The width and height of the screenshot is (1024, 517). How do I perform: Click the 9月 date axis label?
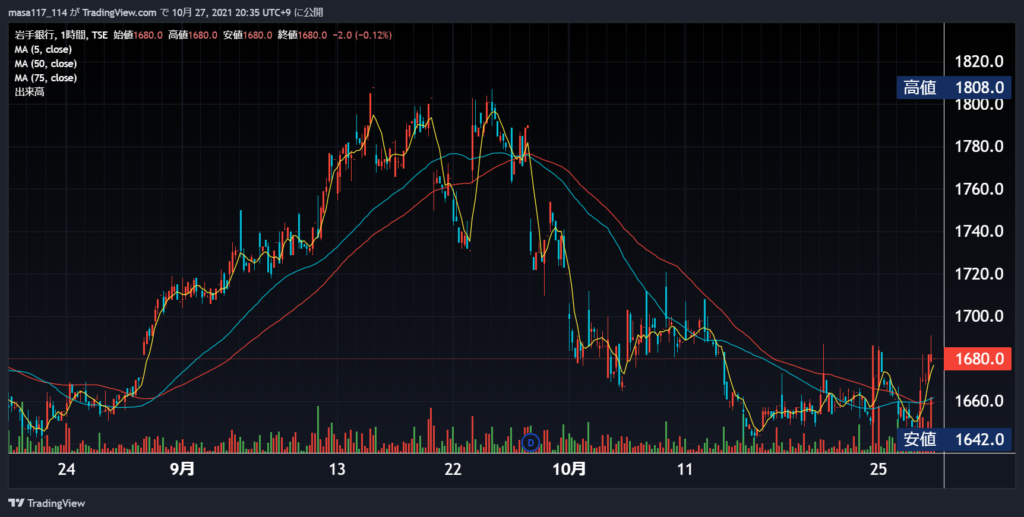tap(182, 469)
